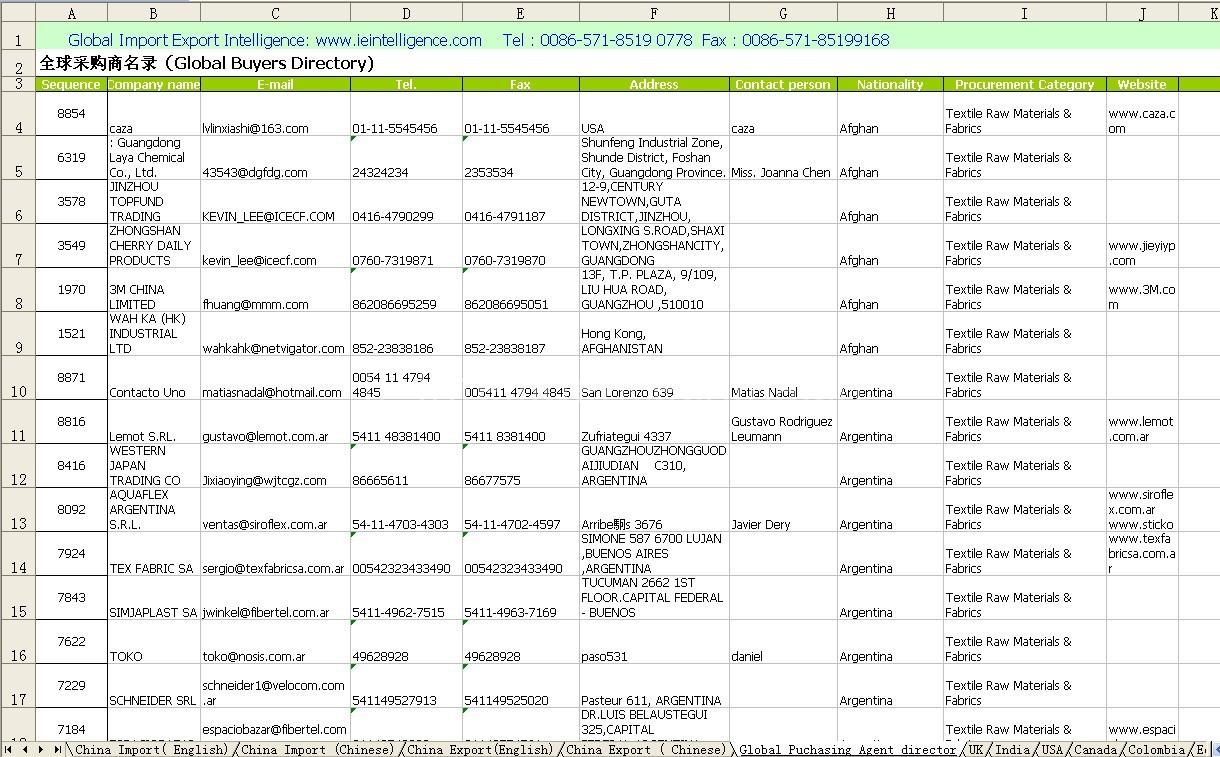Jump to the first sheet tab arrow
The image size is (1220, 757).
pos(9,749)
